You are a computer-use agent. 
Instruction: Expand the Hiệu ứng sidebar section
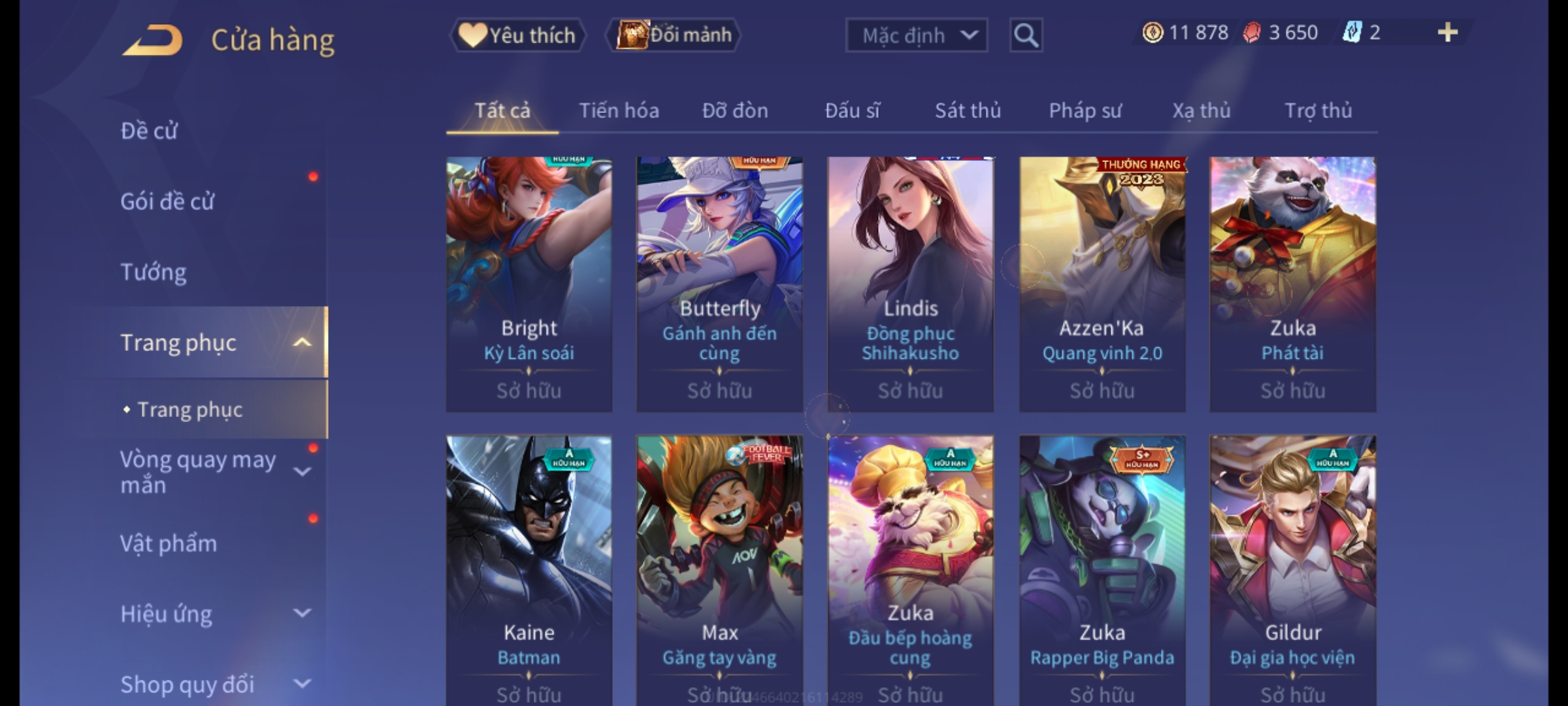302,613
